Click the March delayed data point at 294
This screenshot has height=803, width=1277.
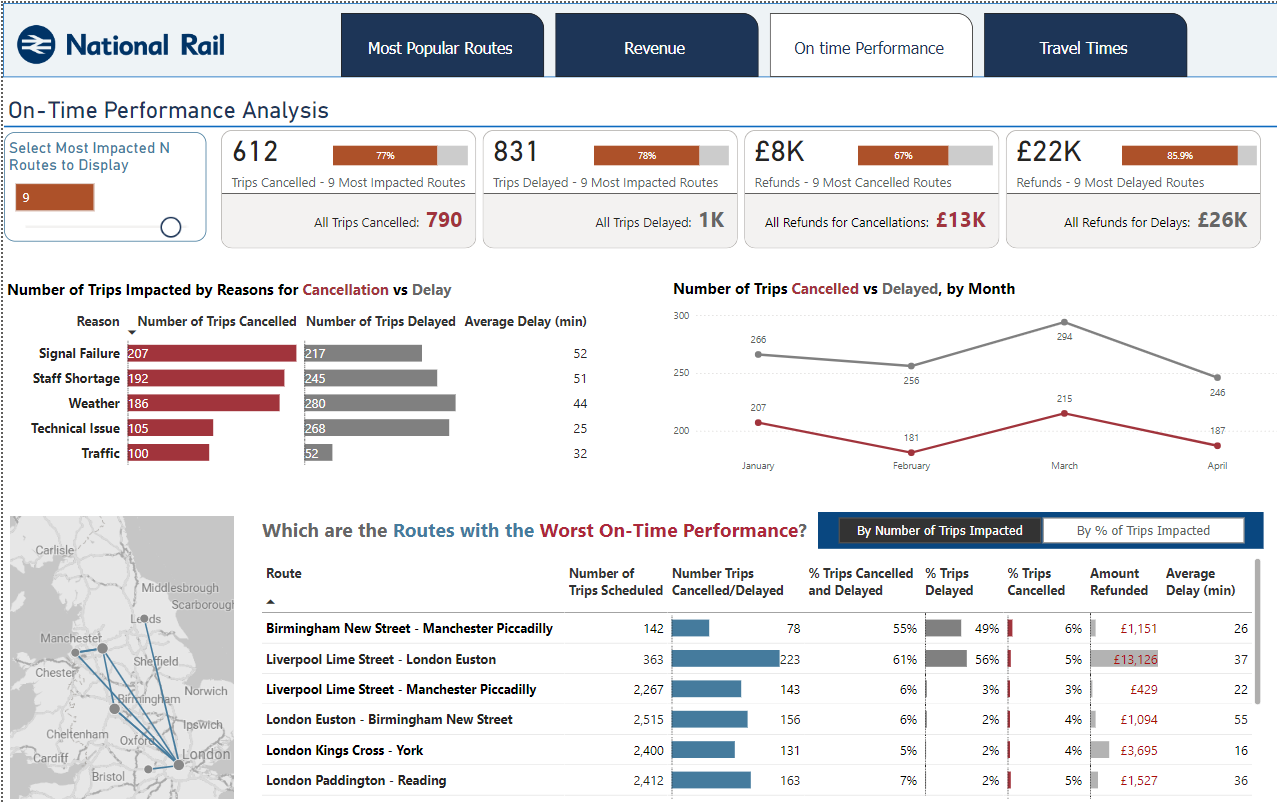(1064, 323)
